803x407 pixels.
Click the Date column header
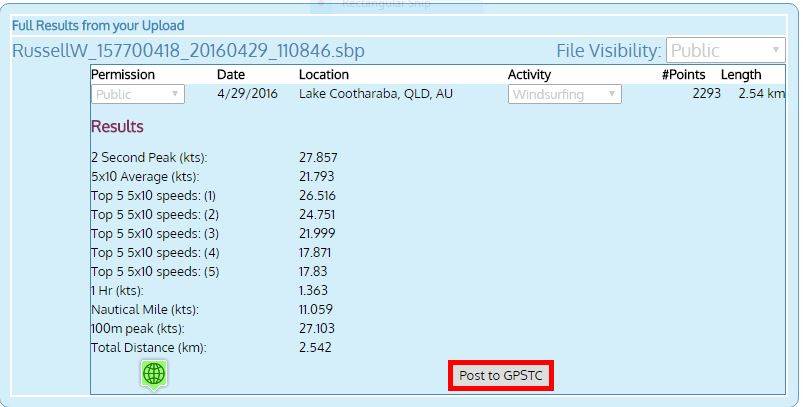(230, 74)
